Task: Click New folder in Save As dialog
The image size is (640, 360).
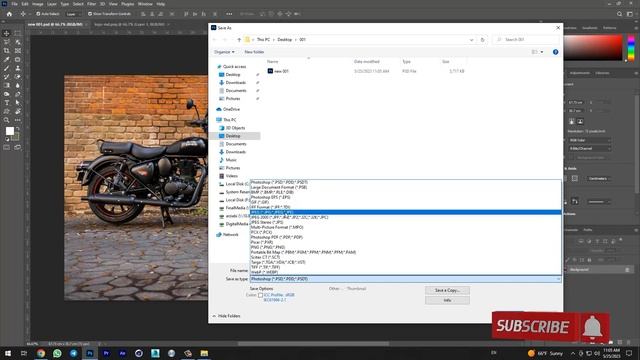Action: (254, 52)
